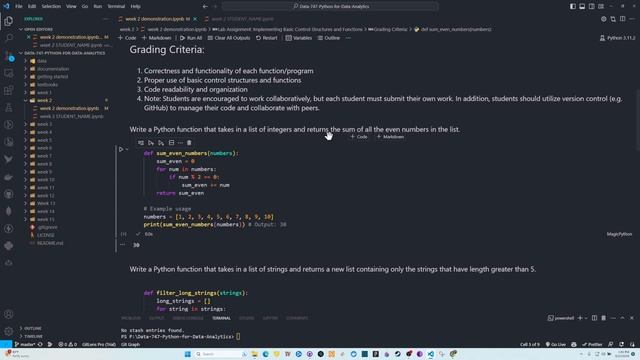Click Split Editor Right icon
Image resolution: width=640 pixels, height=360 pixels.
pyautogui.click(x=622, y=19)
